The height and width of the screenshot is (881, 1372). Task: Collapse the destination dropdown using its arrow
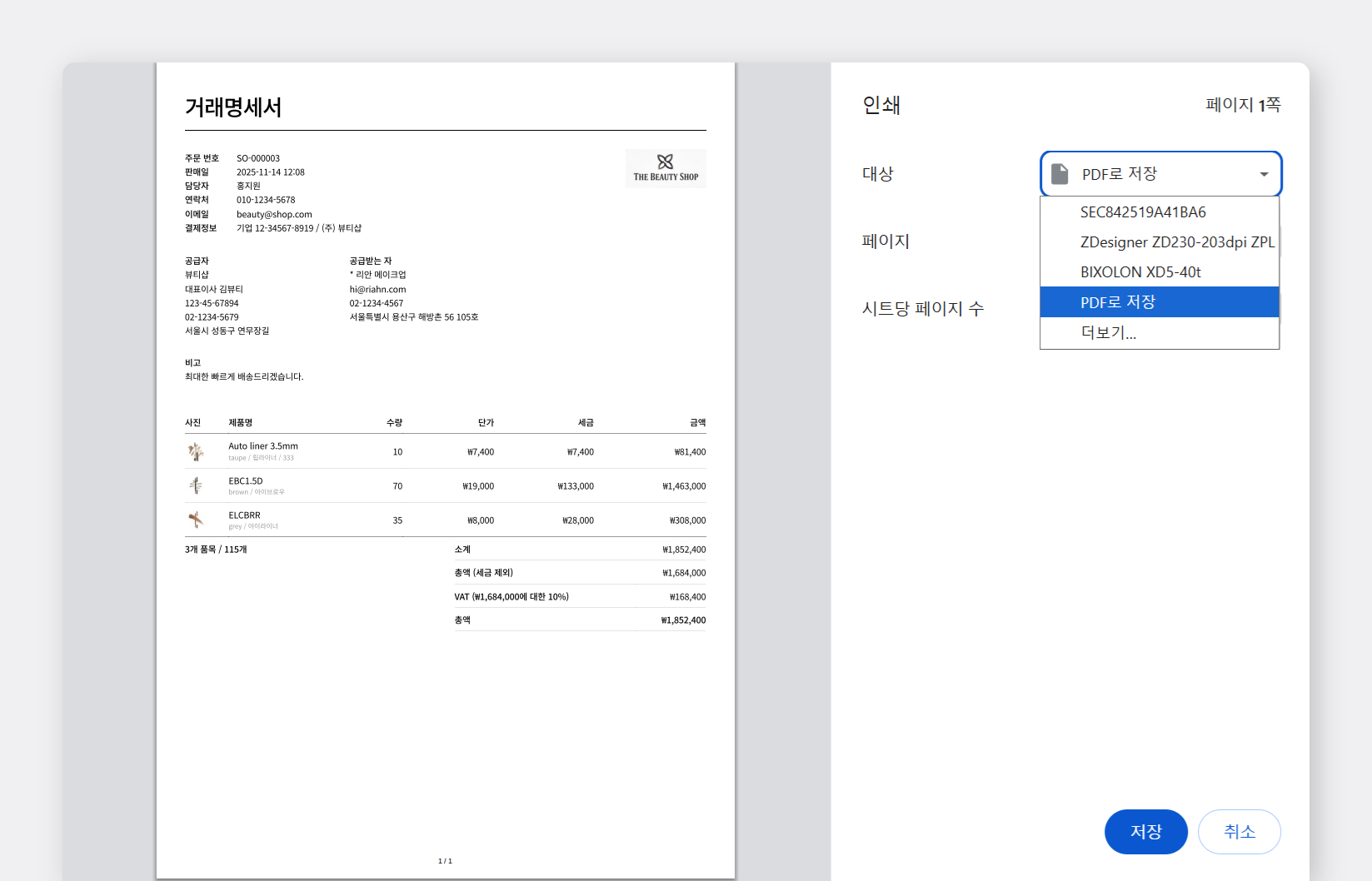point(1264,174)
